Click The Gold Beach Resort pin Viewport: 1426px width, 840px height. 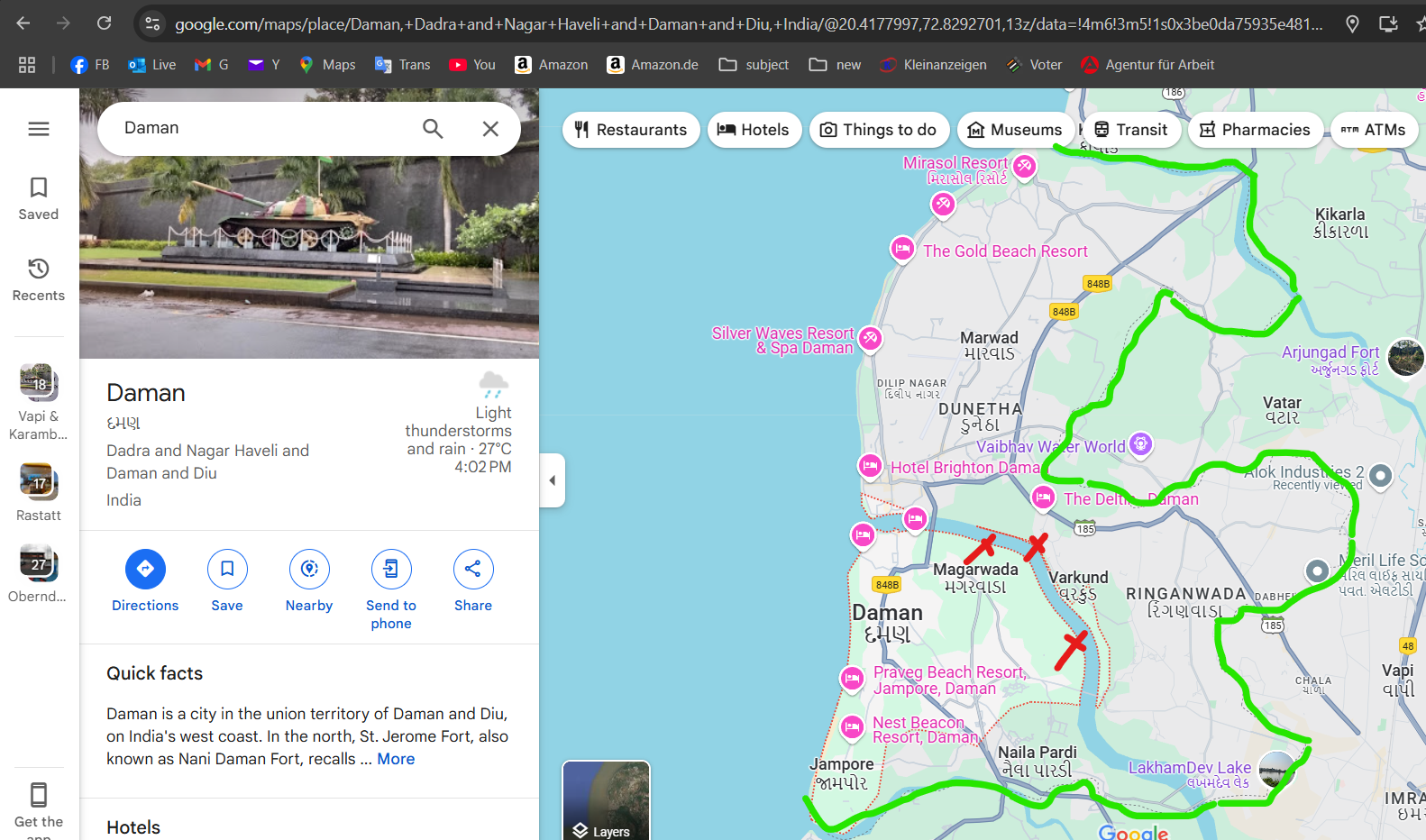[x=902, y=249]
